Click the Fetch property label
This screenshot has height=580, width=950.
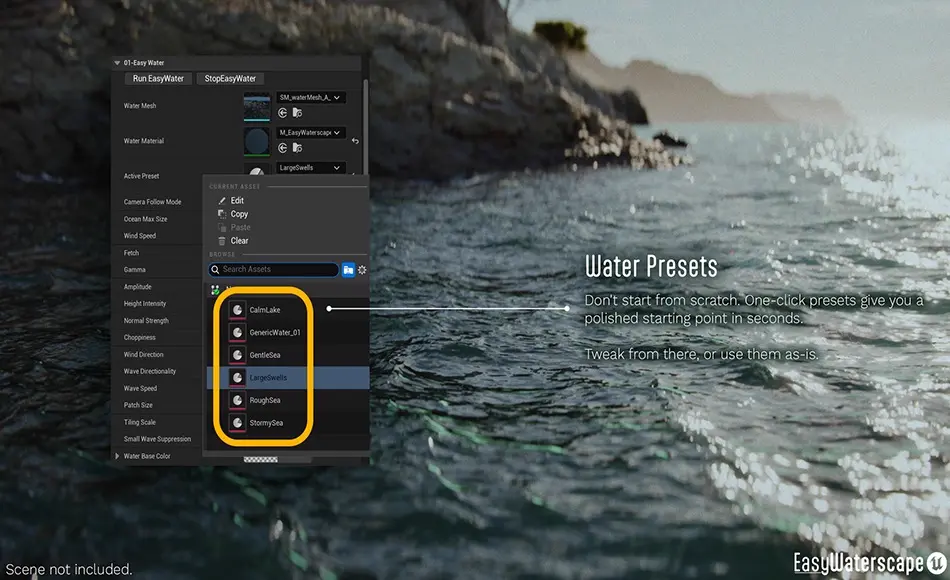[131, 253]
